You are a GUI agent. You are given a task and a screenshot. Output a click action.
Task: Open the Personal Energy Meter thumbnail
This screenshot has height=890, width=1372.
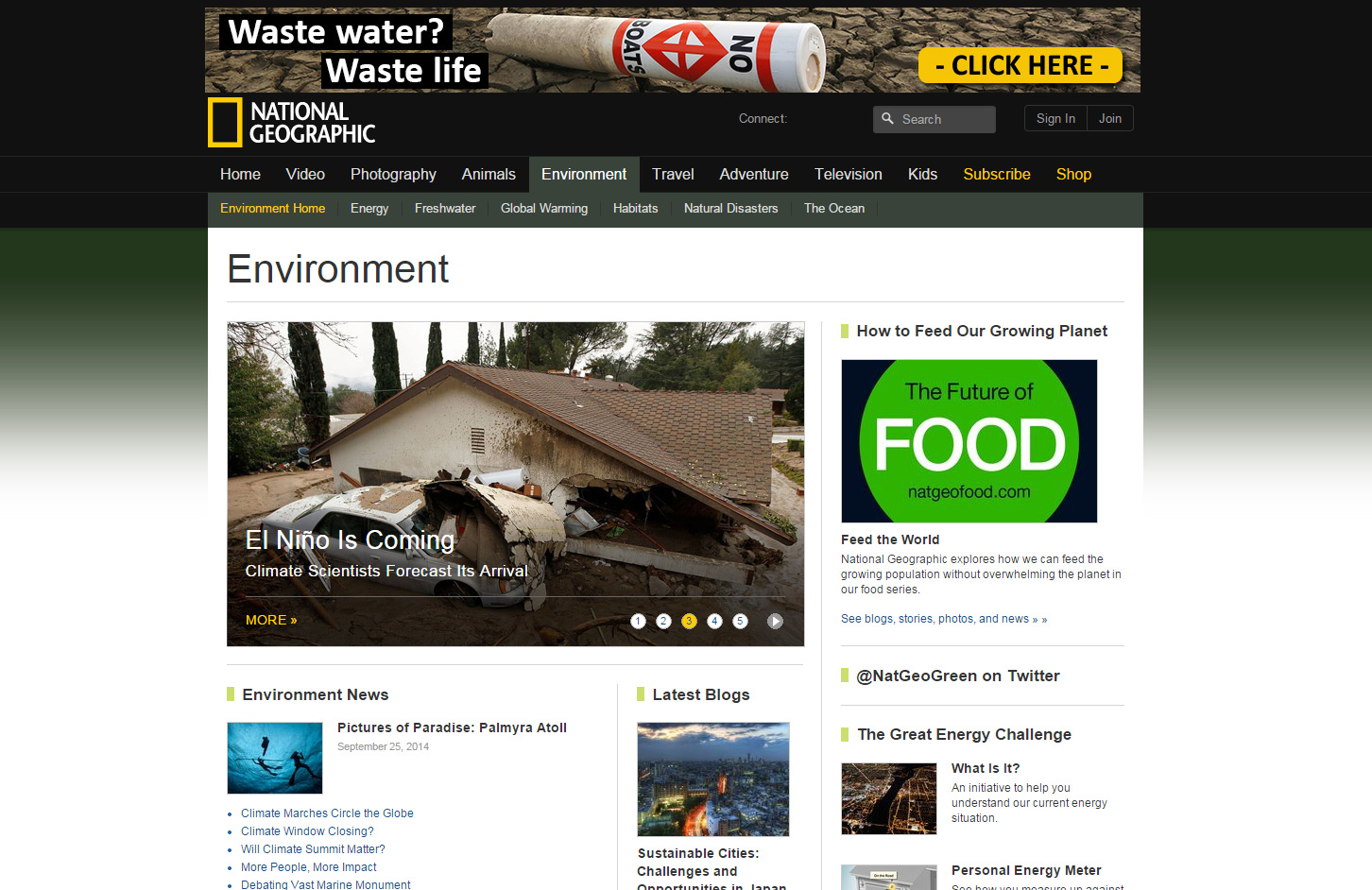click(x=889, y=878)
